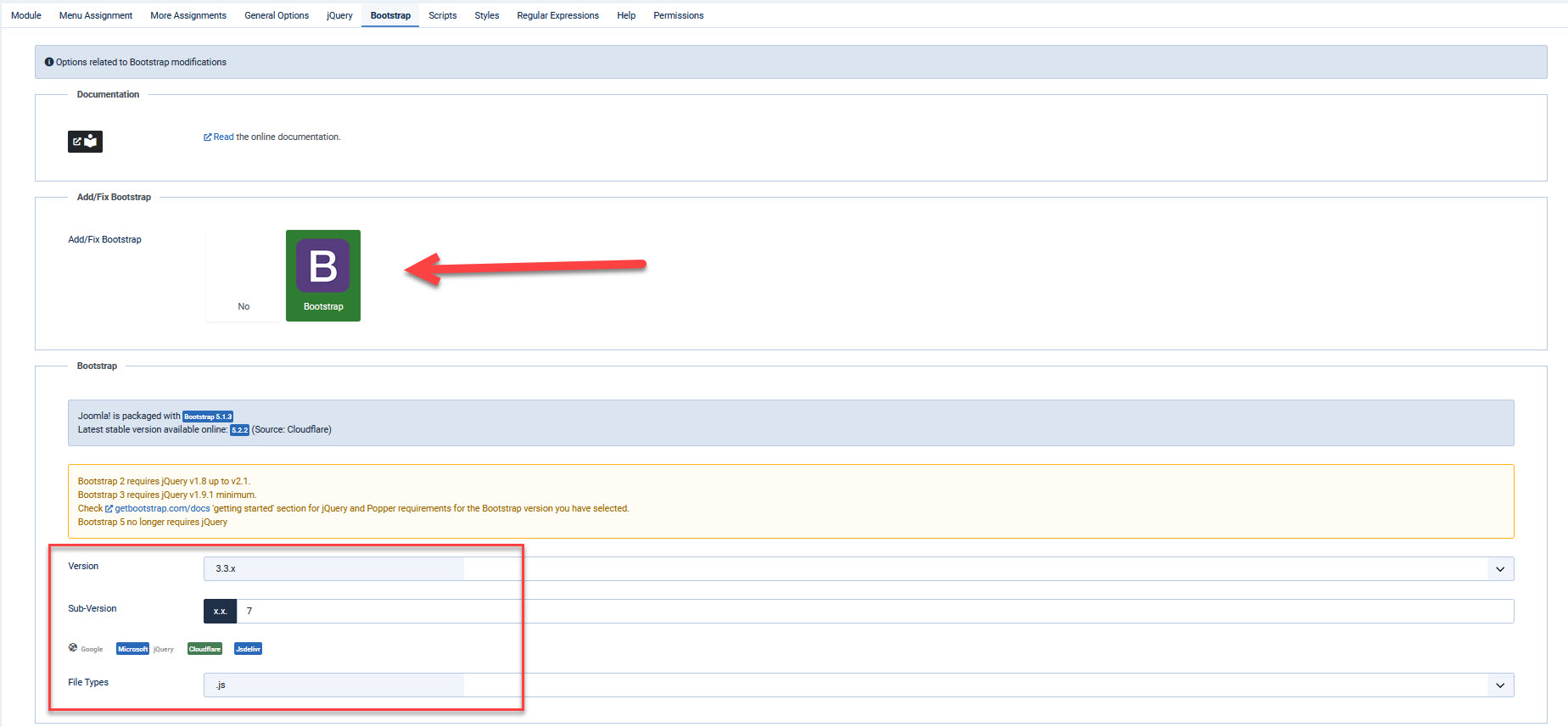Click the 'Bootstrap 5 no longer requires jQuery' notice
The width and height of the screenshot is (1568, 727).
coord(153,523)
